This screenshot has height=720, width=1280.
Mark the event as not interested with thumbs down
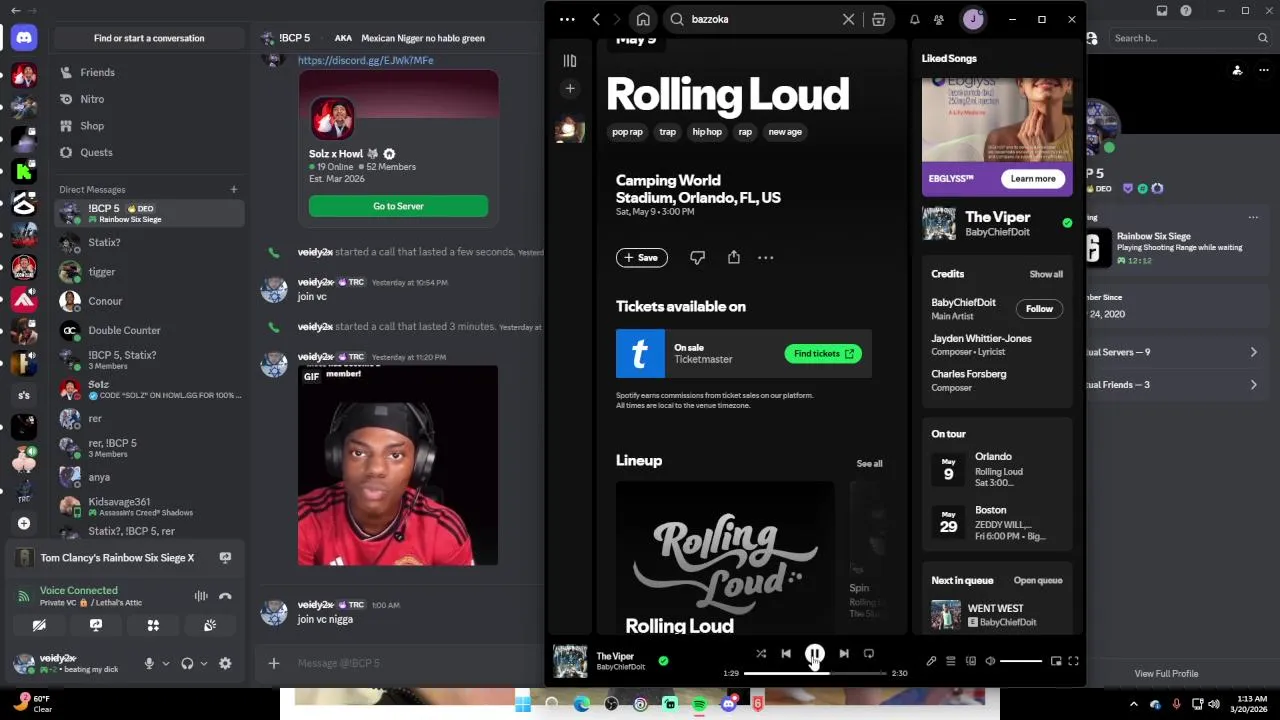click(697, 258)
